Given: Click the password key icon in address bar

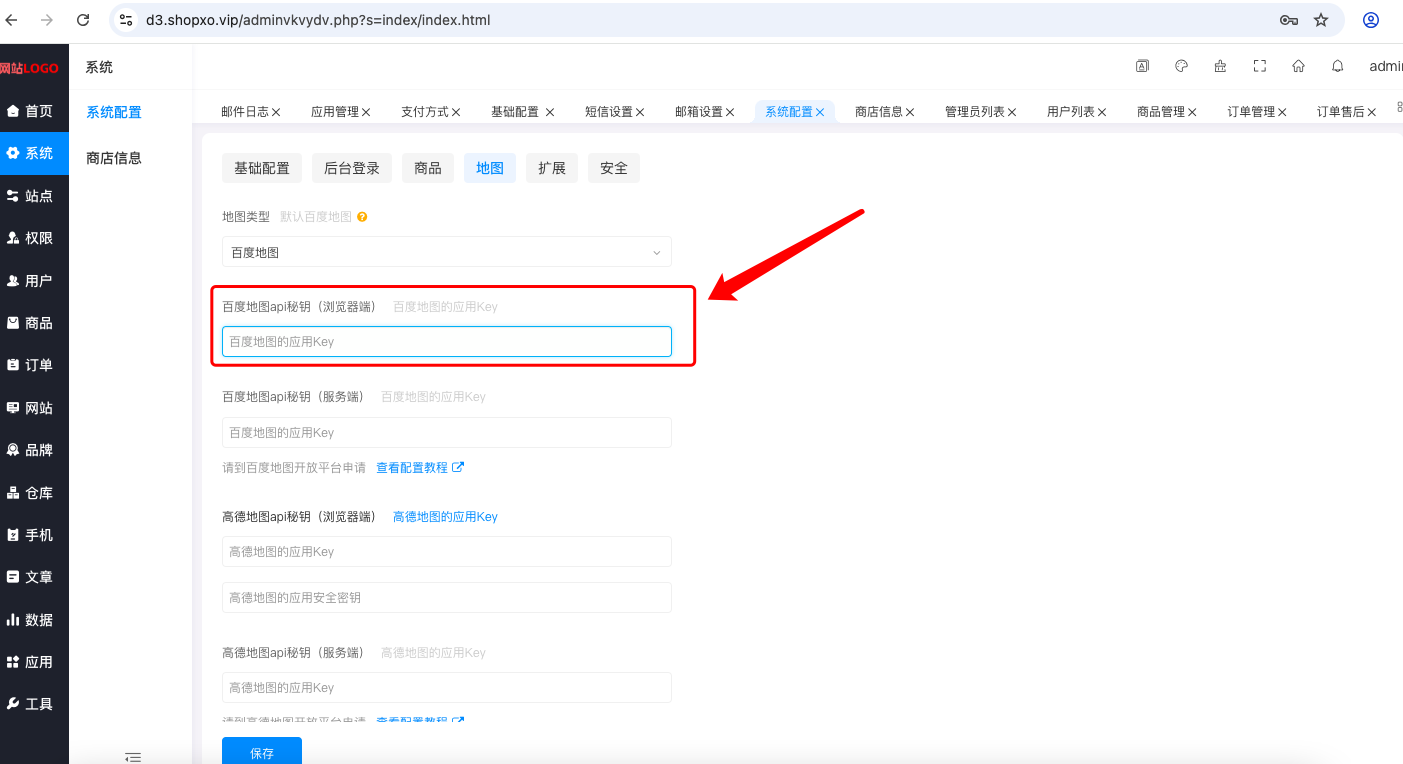Looking at the screenshot, I should [x=1289, y=20].
